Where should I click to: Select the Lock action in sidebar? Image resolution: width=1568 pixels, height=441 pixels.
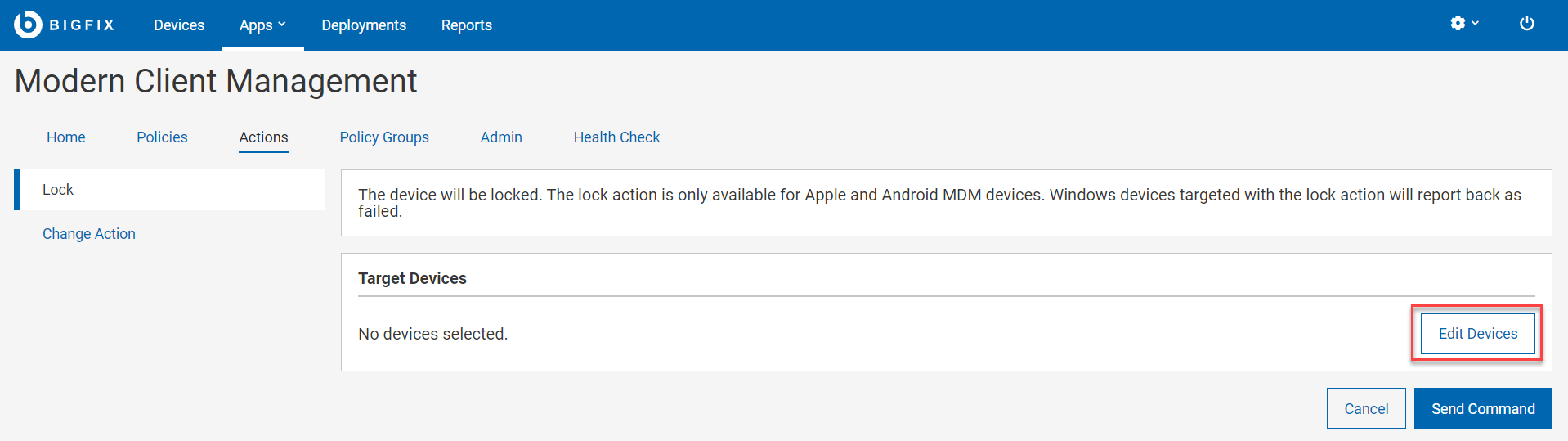(58, 190)
